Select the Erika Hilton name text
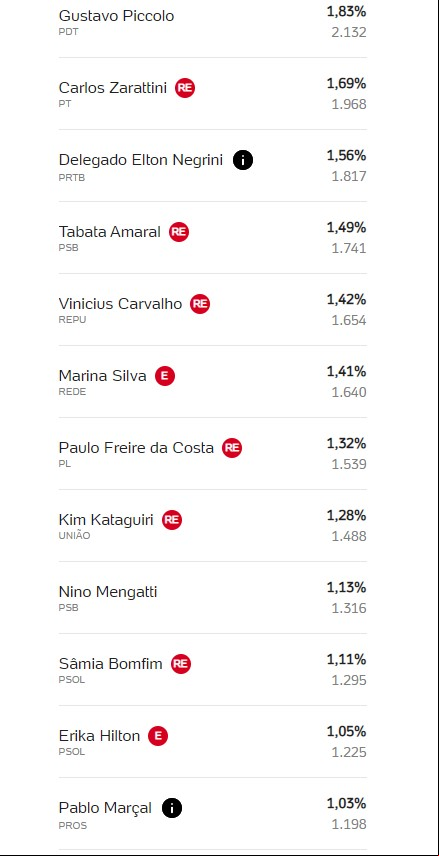Screen dimensions: 439x856 [99, 736]
